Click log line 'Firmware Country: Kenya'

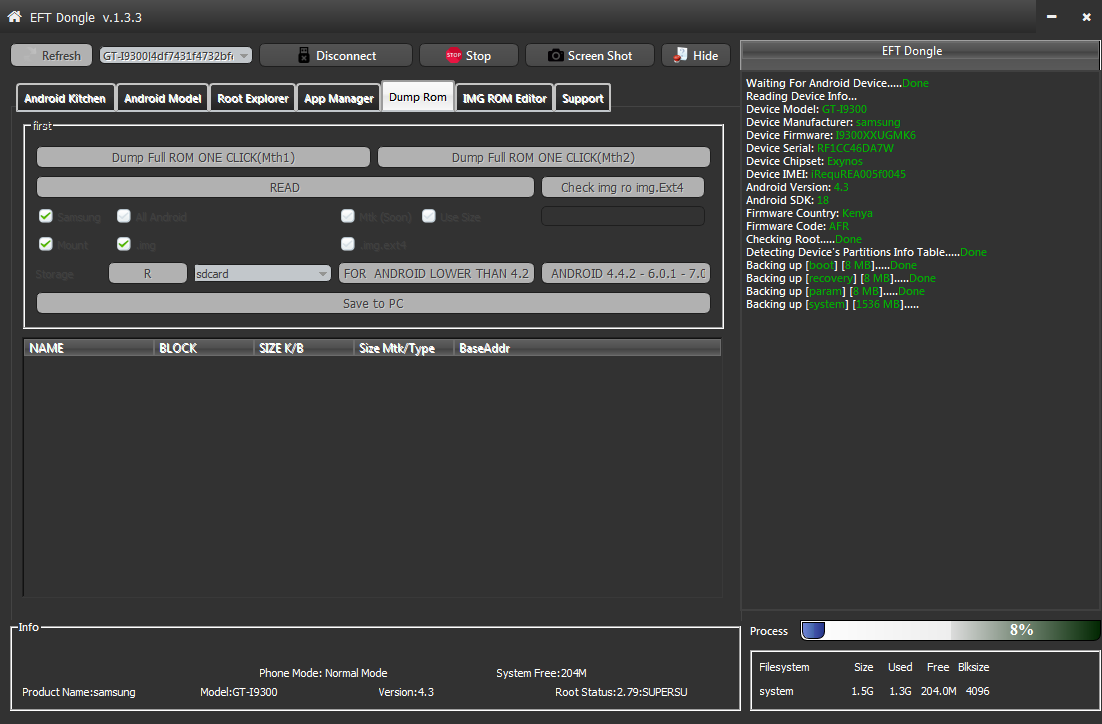[809, 213]
